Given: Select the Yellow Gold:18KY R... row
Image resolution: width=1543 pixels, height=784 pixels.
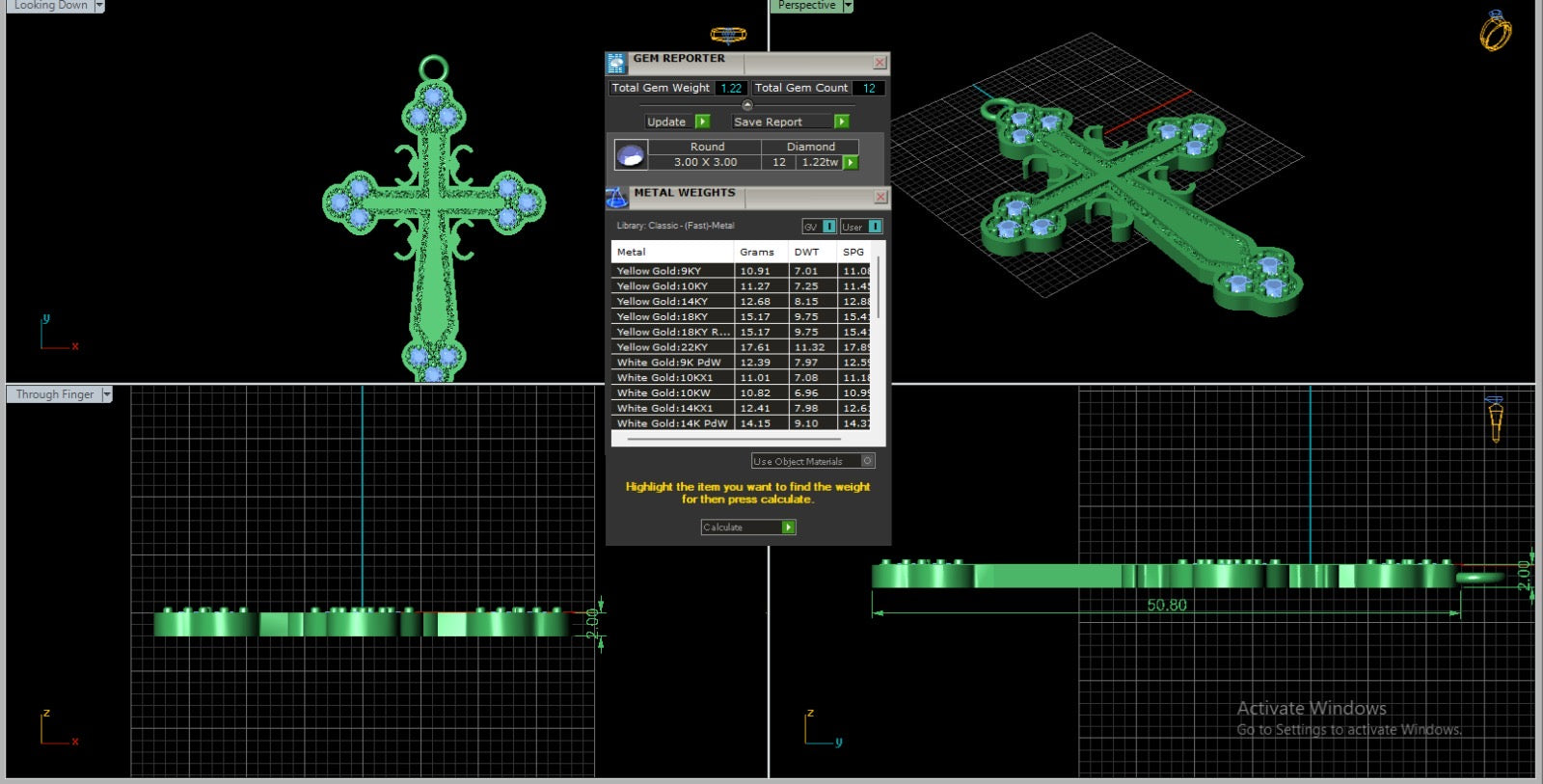Looking at the screenshot, I should [x=741, y=332].
